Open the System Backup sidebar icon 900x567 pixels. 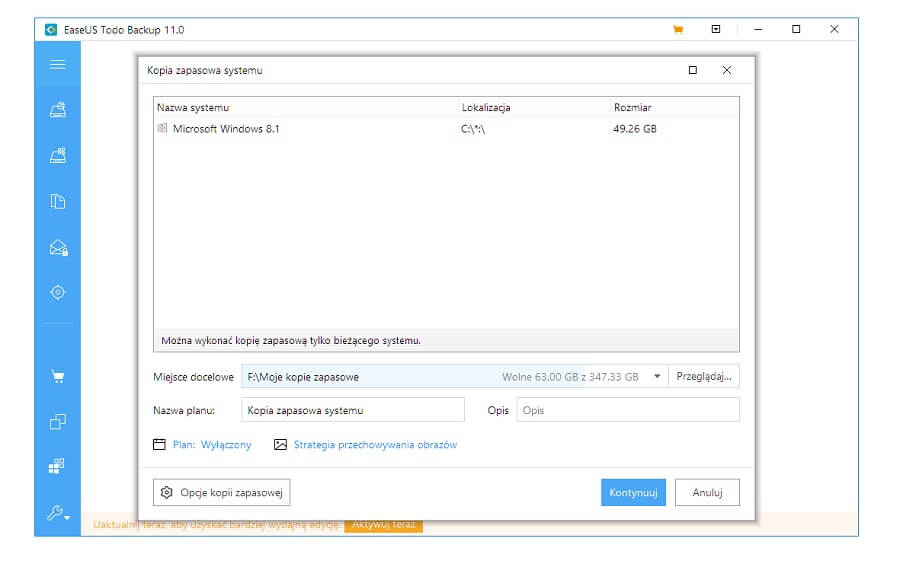click(57, 155)
